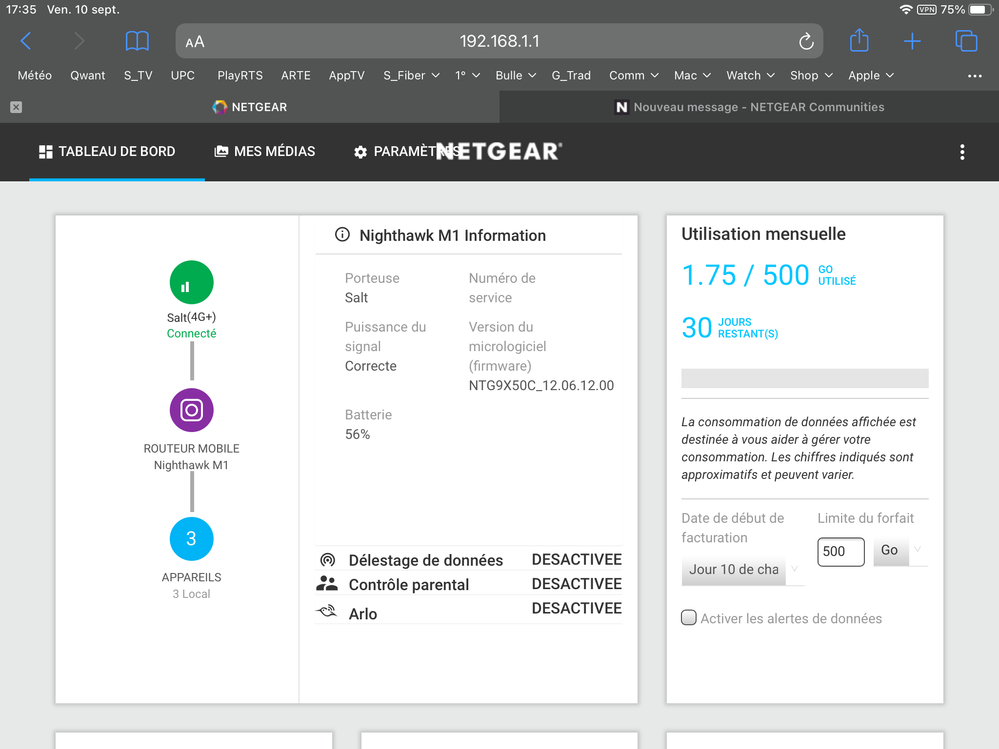Expand the Comm bookmarks folder
The height and width of the screenshot is (749, 999).
click(x=633, y=75)
